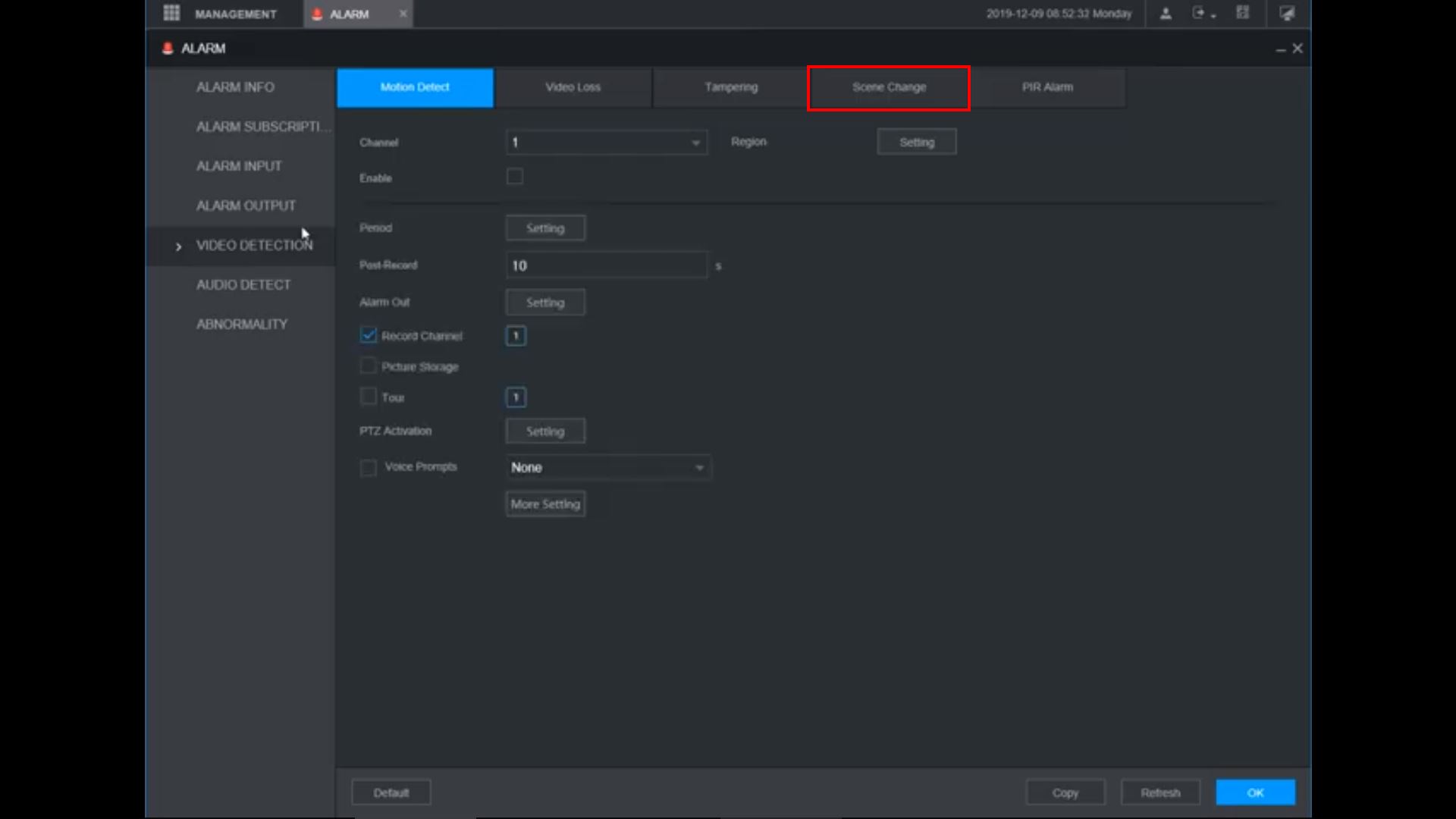The image size is (1456, 819).
Task: Click the user account icon
Action: click(x=1166, y=13)
